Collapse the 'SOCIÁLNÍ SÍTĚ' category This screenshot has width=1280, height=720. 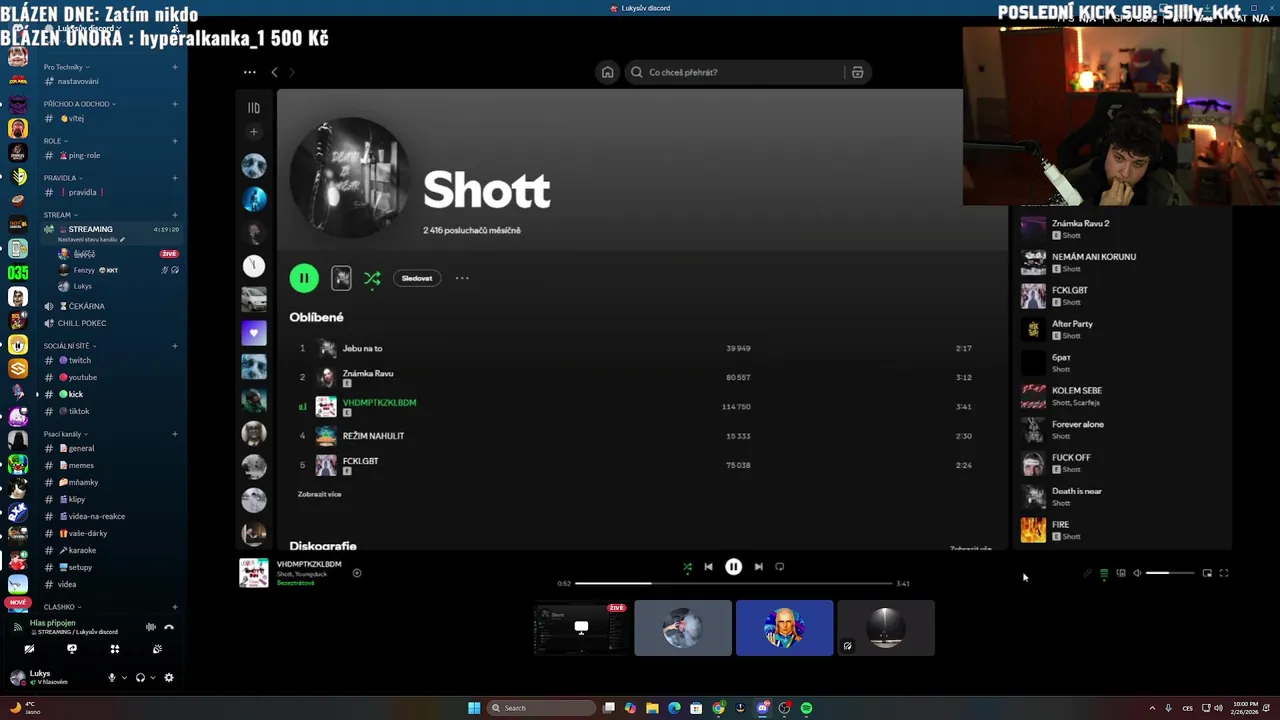coord(70,346)
